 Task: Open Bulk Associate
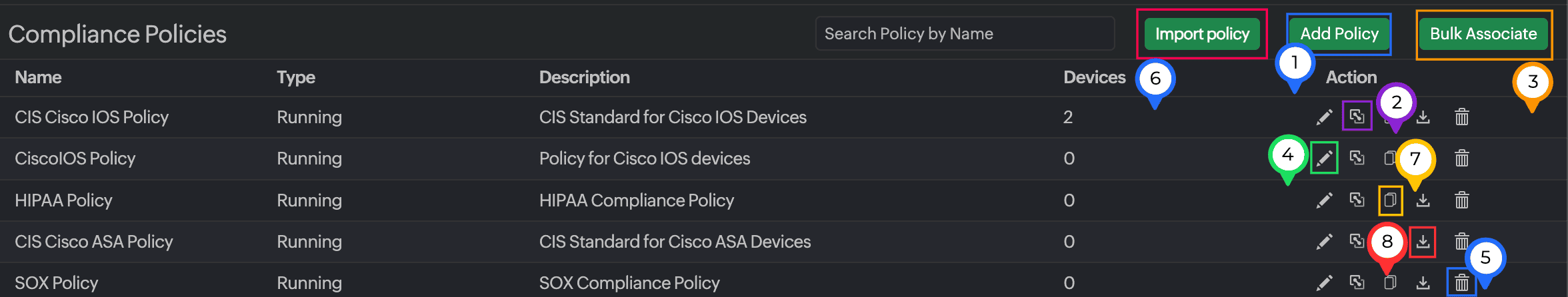pyautogui.click(x=1483, y=34)
